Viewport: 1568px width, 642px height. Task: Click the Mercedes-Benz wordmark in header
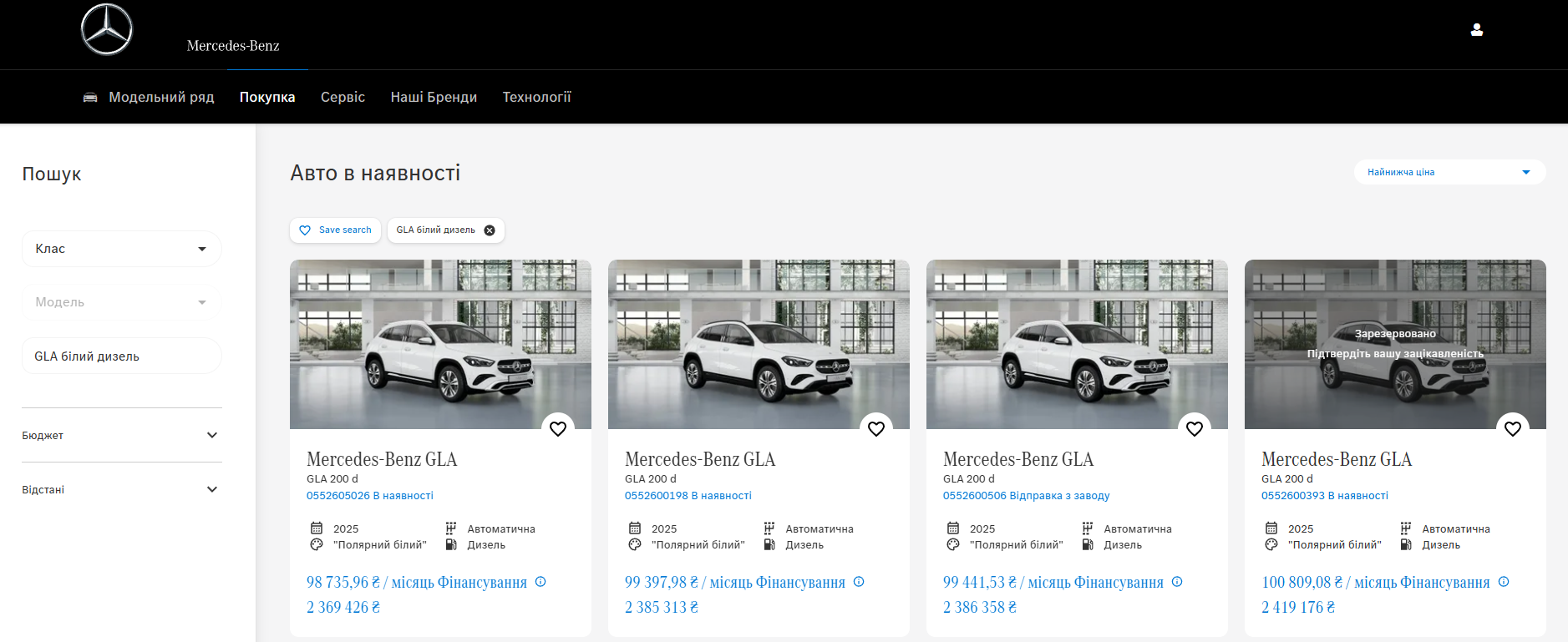coord(233,46)
